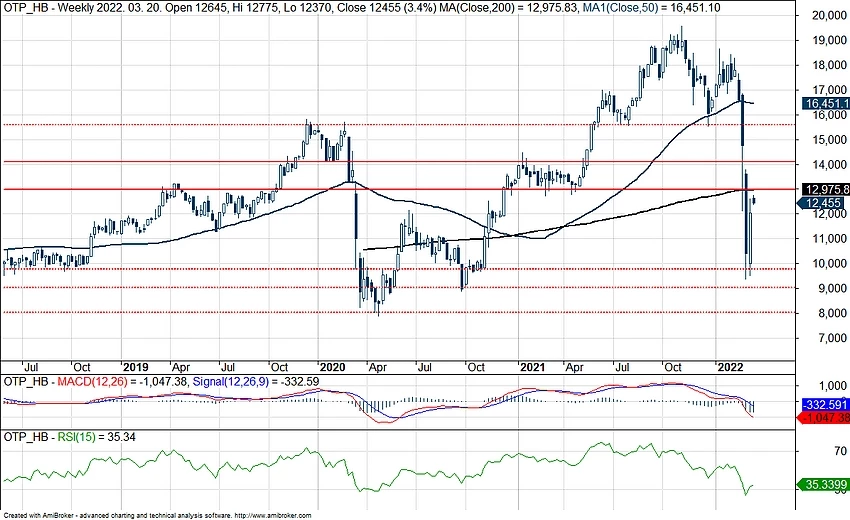Click the 2019 year label on time axis
Image resolution: width=850 pixels, height=520 pixels.
click(134, 366)
